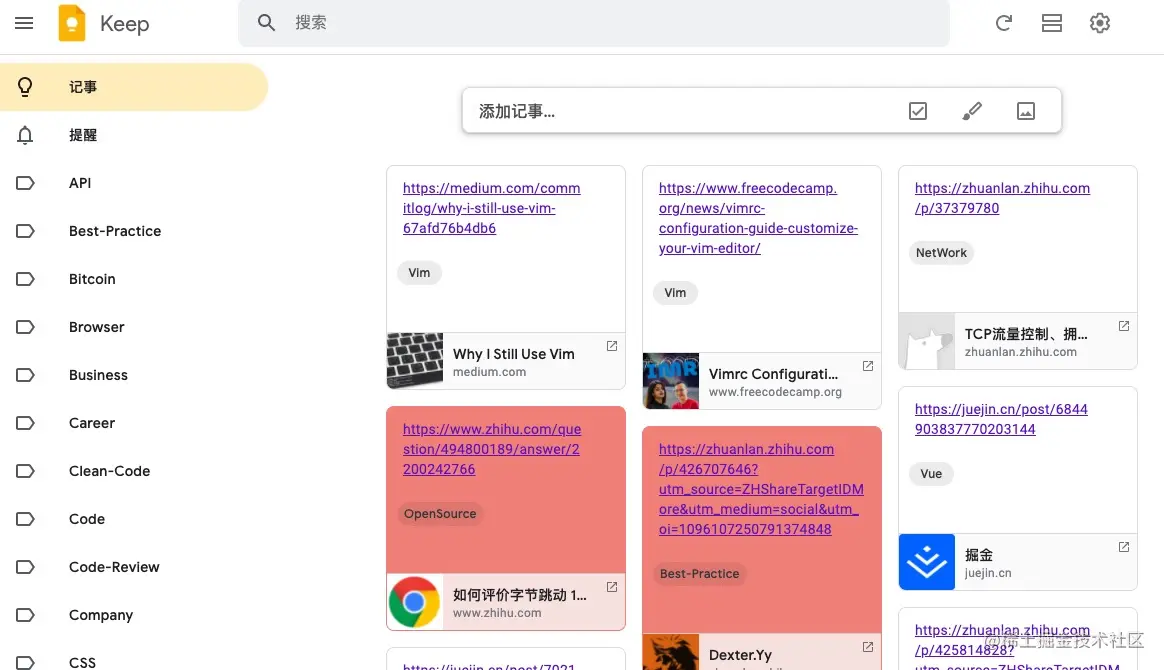This screenshot has width=1164, height=670.
Task: Click the blue 掘金 logo thumbnail
Action: [x=926, y=562]
